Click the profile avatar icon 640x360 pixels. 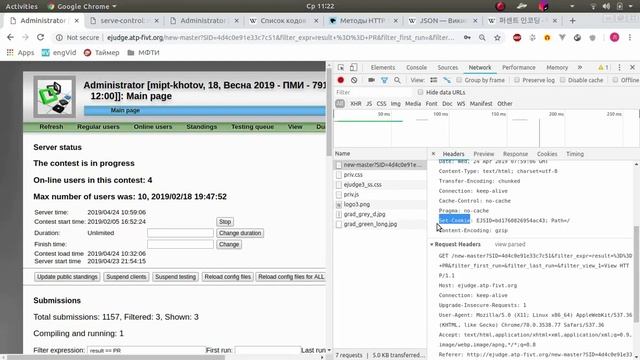(x=614, y=37)
